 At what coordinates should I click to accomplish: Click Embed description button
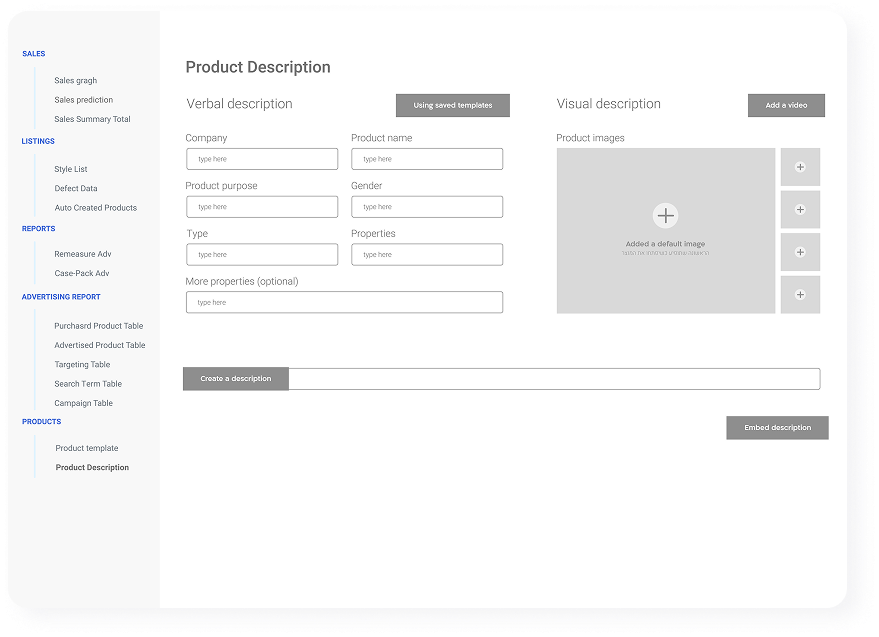tap(777, 427)
